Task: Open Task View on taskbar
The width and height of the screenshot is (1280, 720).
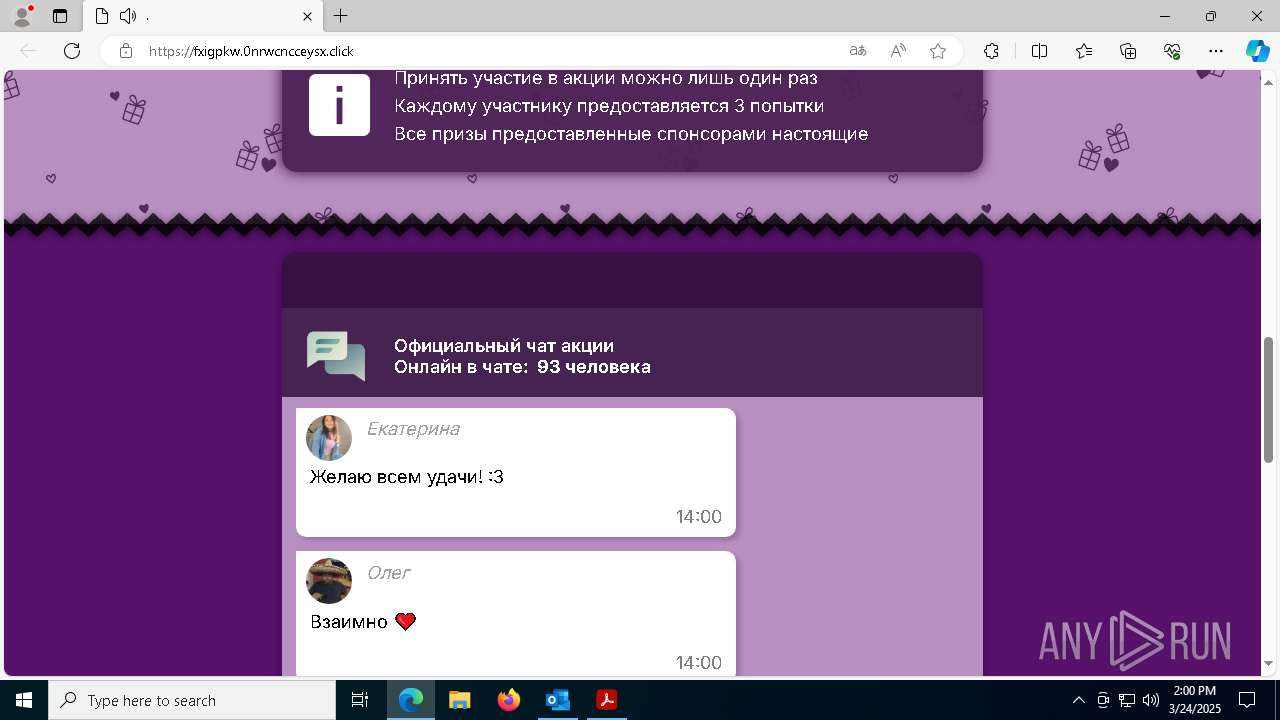Action: pyautogui.click(x=360, y=700)
